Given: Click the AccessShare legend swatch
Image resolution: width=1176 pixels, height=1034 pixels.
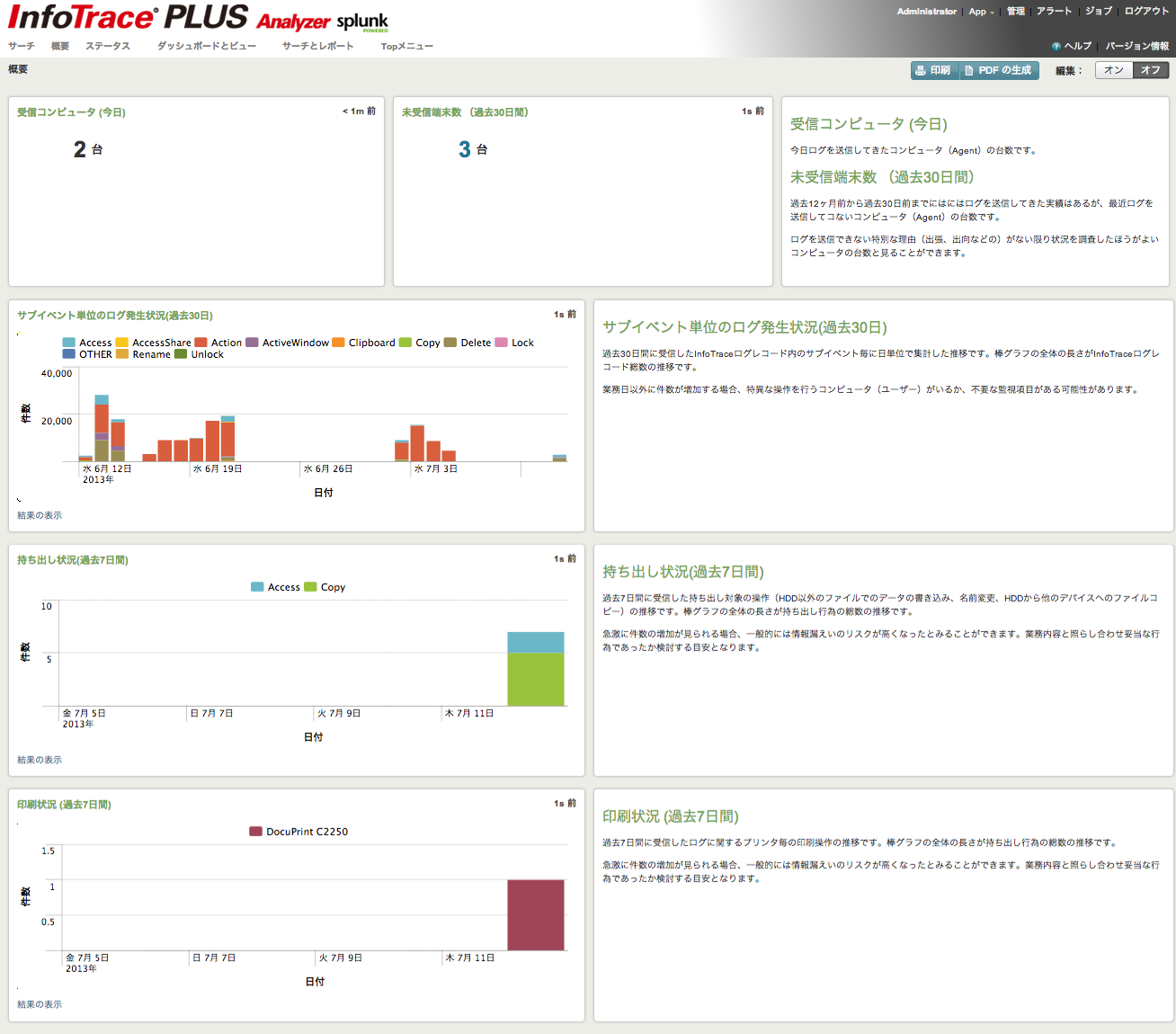Looking at the screenshot, I should (x=122, y=343).
